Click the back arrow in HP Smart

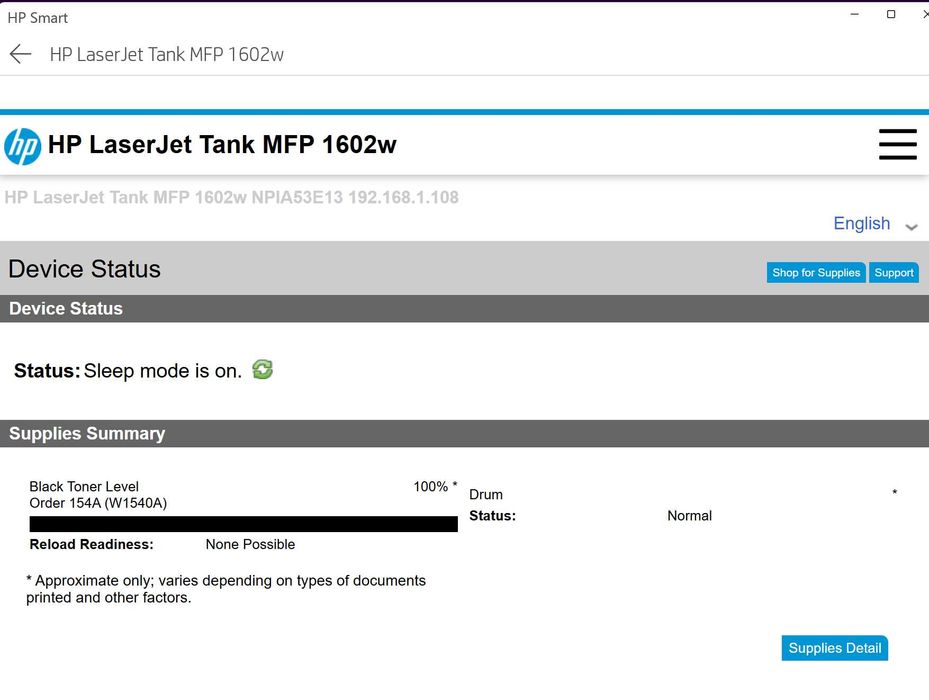(x=20, y=54)
